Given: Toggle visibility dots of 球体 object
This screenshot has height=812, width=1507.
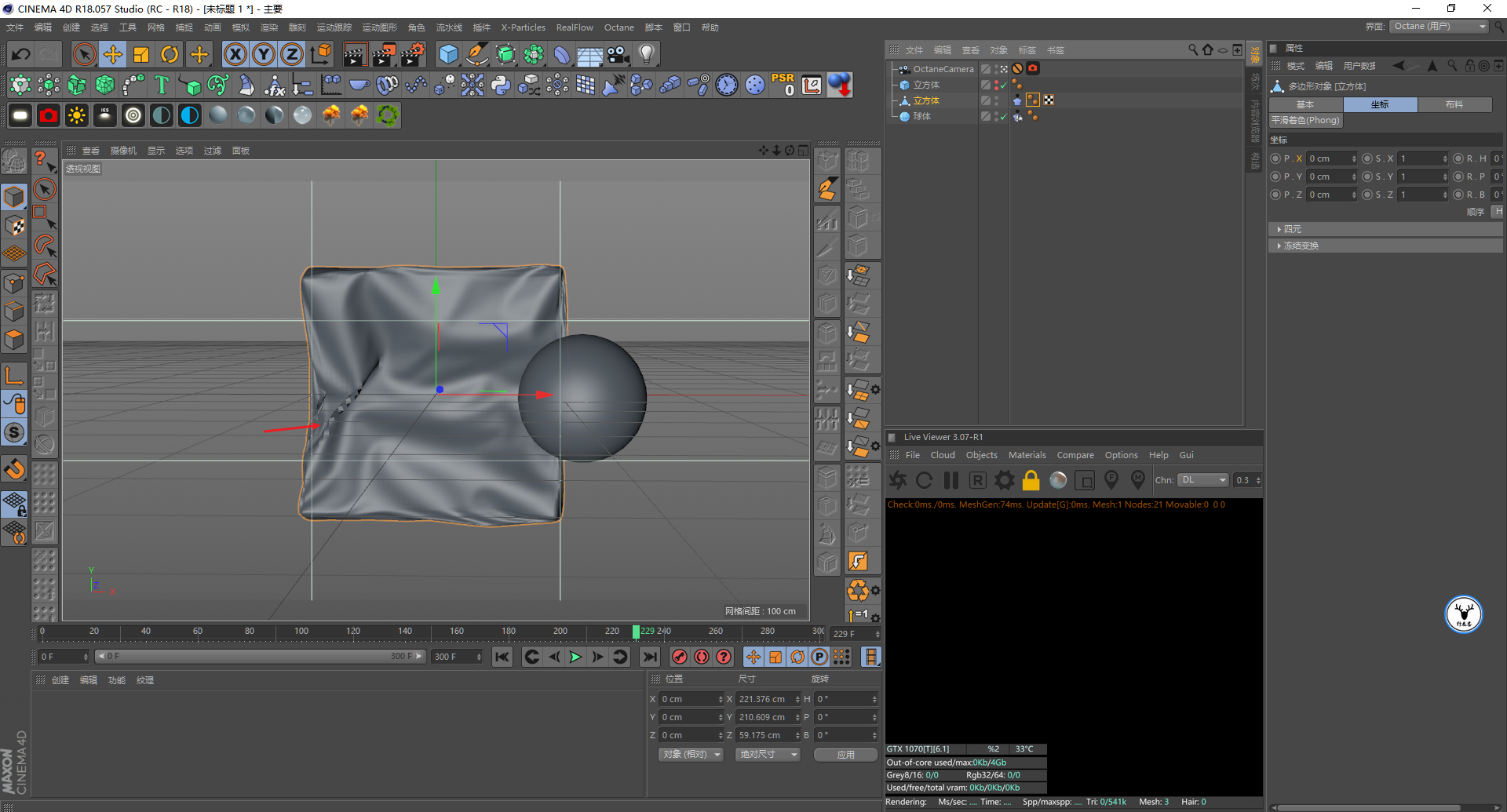Looking at the screenshot, I should coord(997,116).
